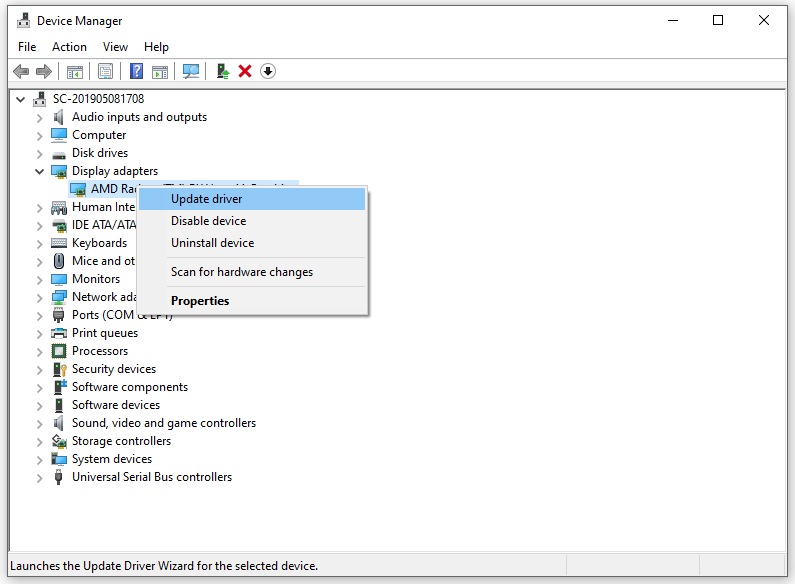This screenshot has width=795, height=584.
Task: Click the AMD Radeon display adapter icon
Action: click(78, 190)
